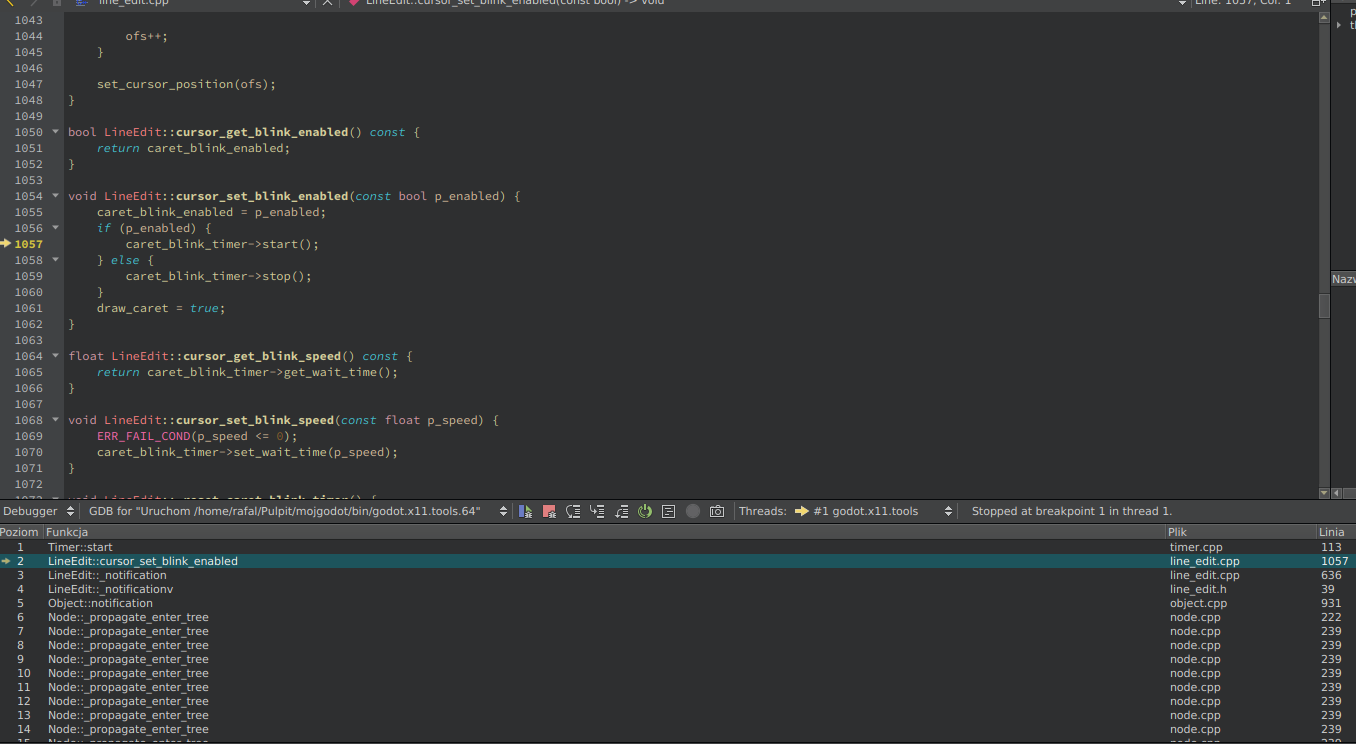Collapse cursor_get_blink_speed function fold at line 1064

coord(55,356)
